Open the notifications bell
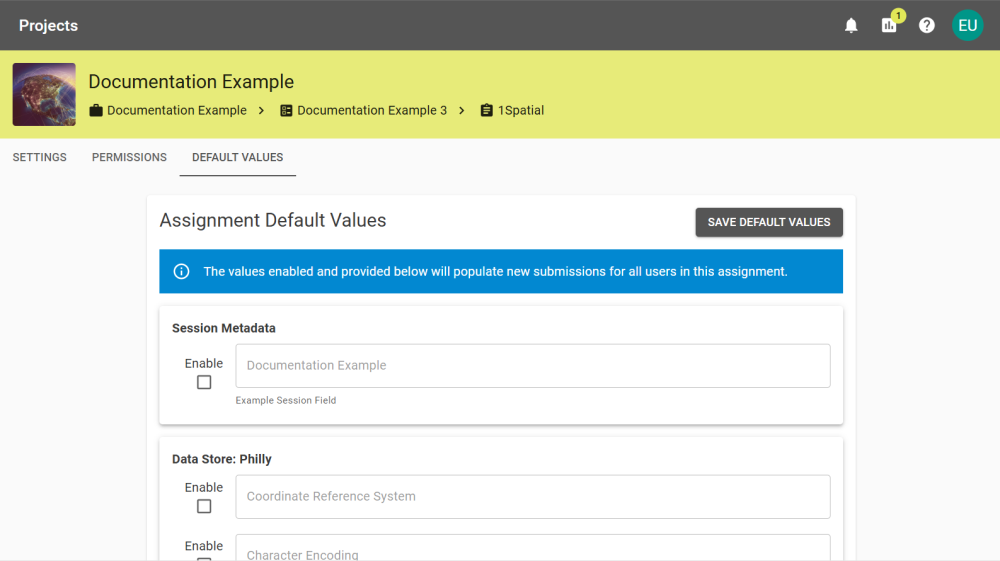 click(x=851, y=26)
